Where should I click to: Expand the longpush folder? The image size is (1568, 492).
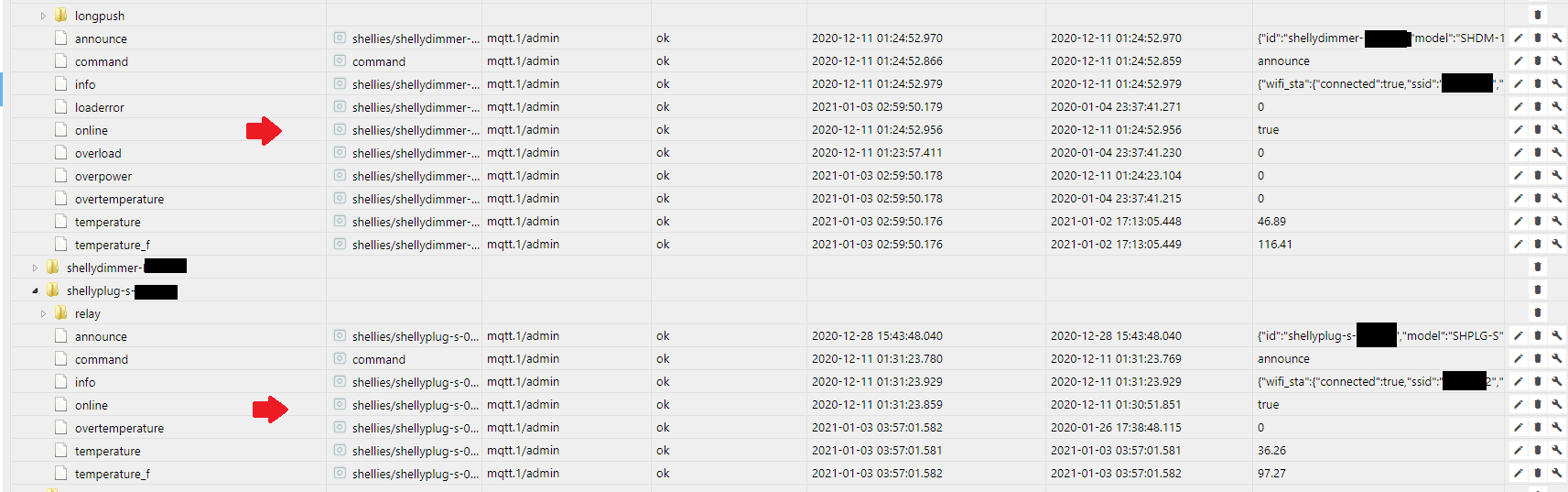(x=43, y=16)
